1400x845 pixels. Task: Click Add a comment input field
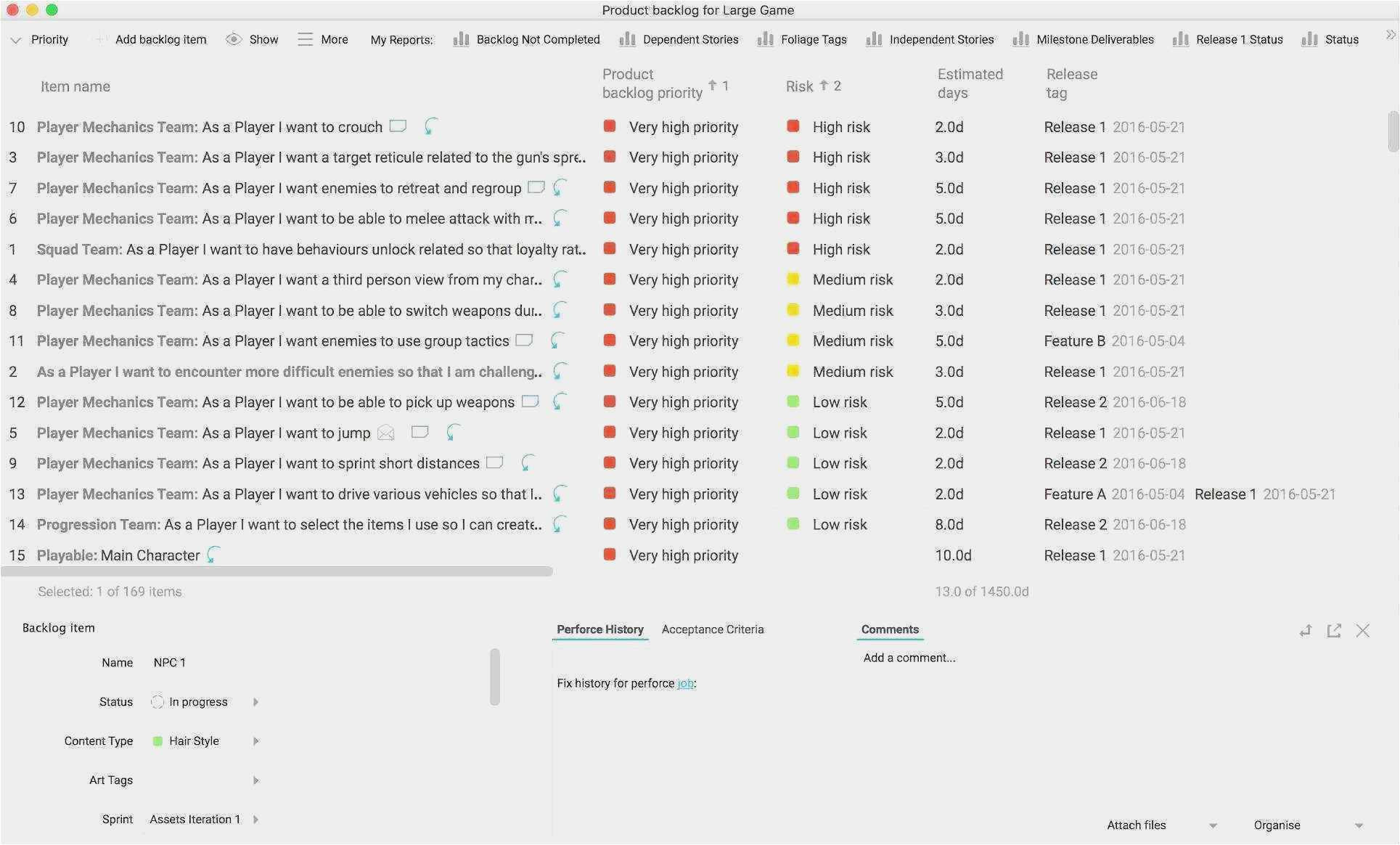coord(909,657)
